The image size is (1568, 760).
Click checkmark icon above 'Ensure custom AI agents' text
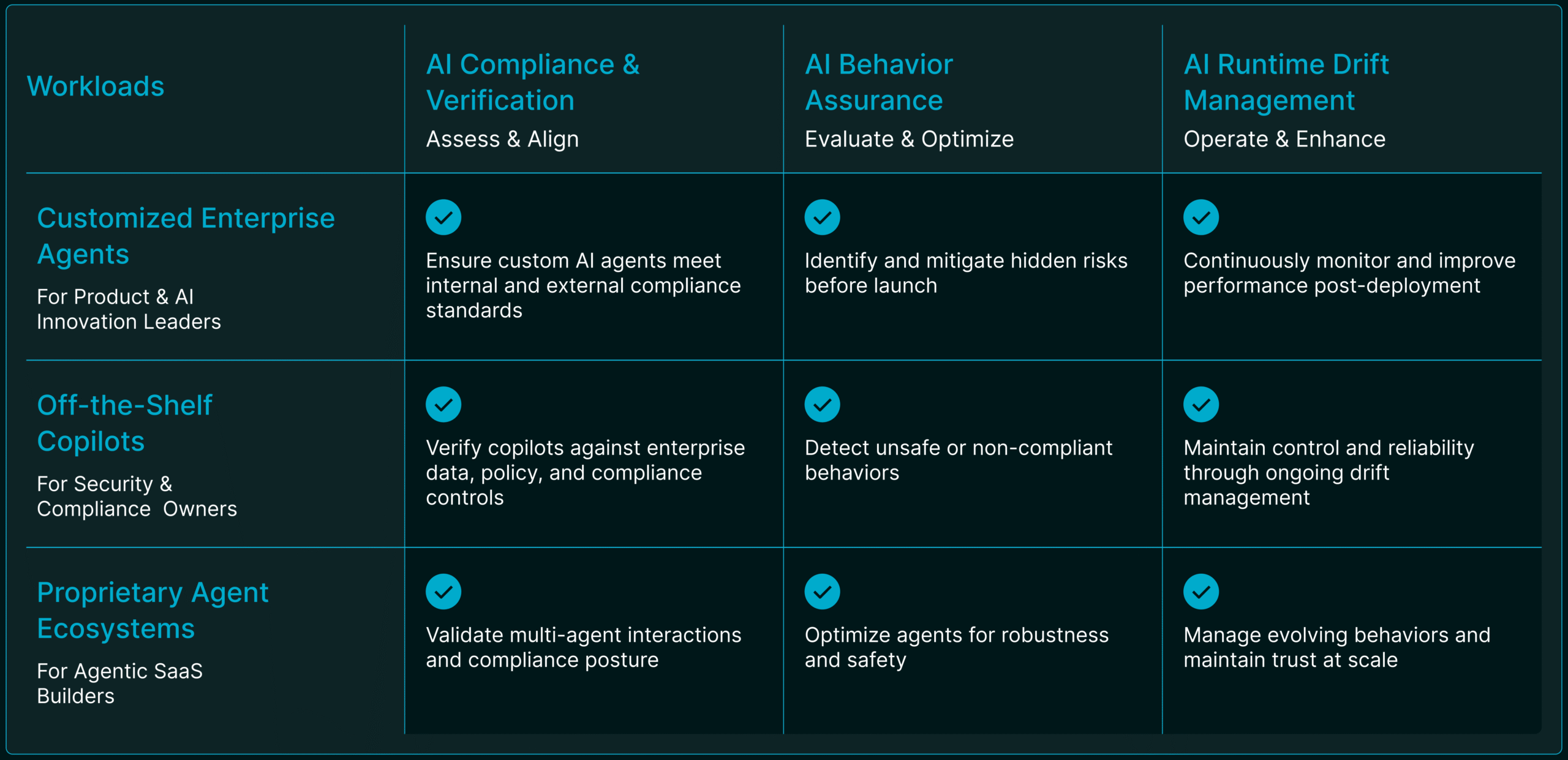coord(443,217)
